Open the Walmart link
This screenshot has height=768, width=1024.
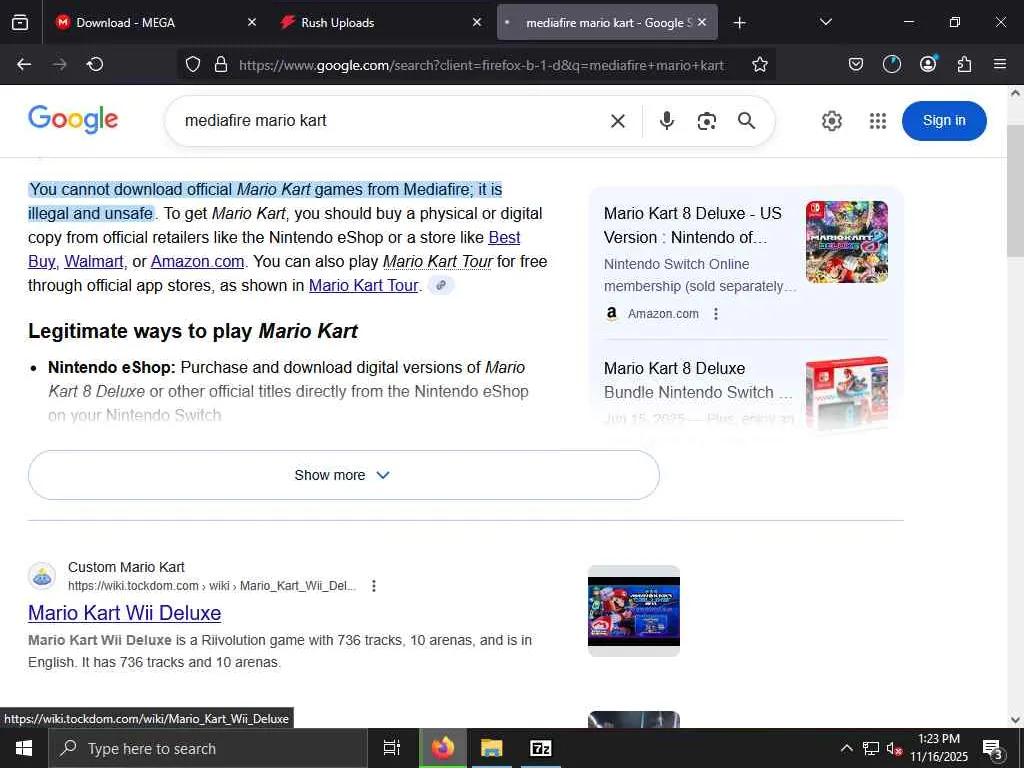pos(94,261)
